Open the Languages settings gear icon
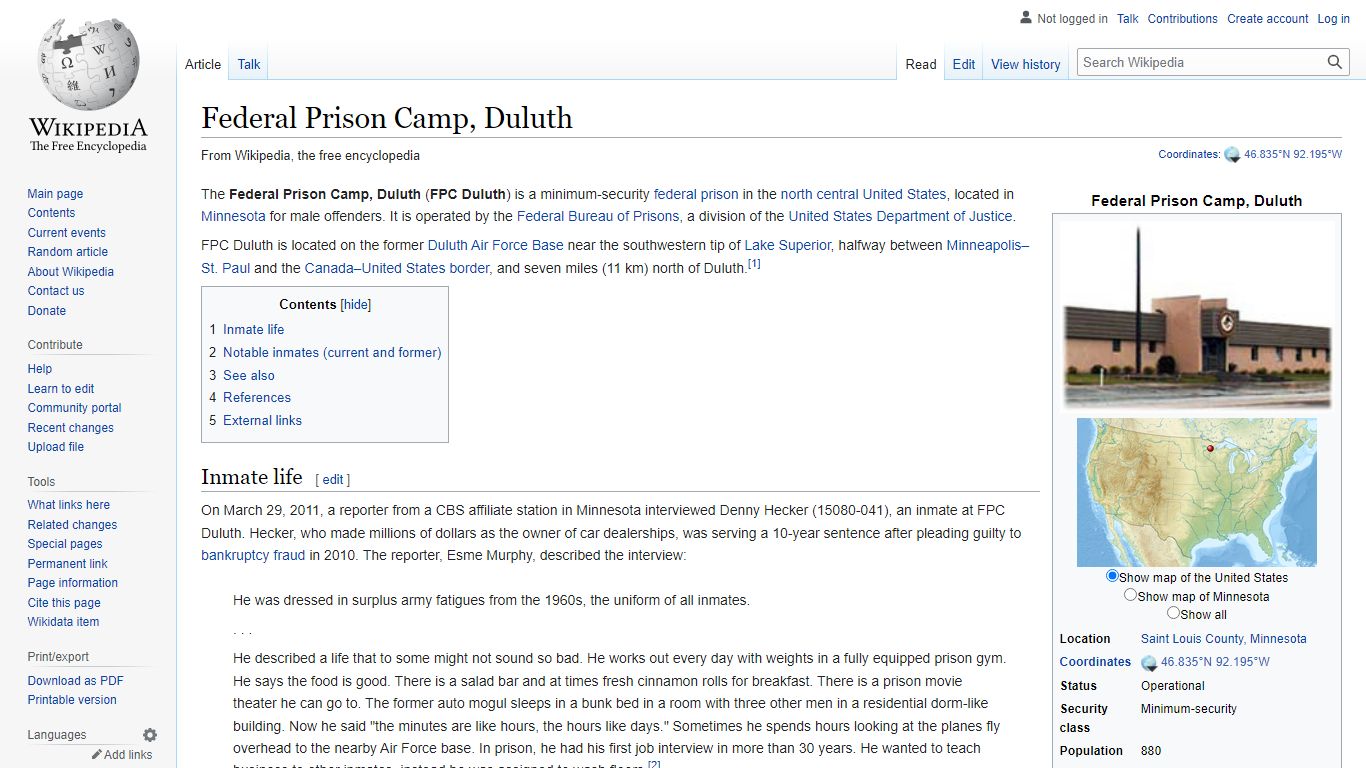The image size is (1366, 768). [150, 735]
